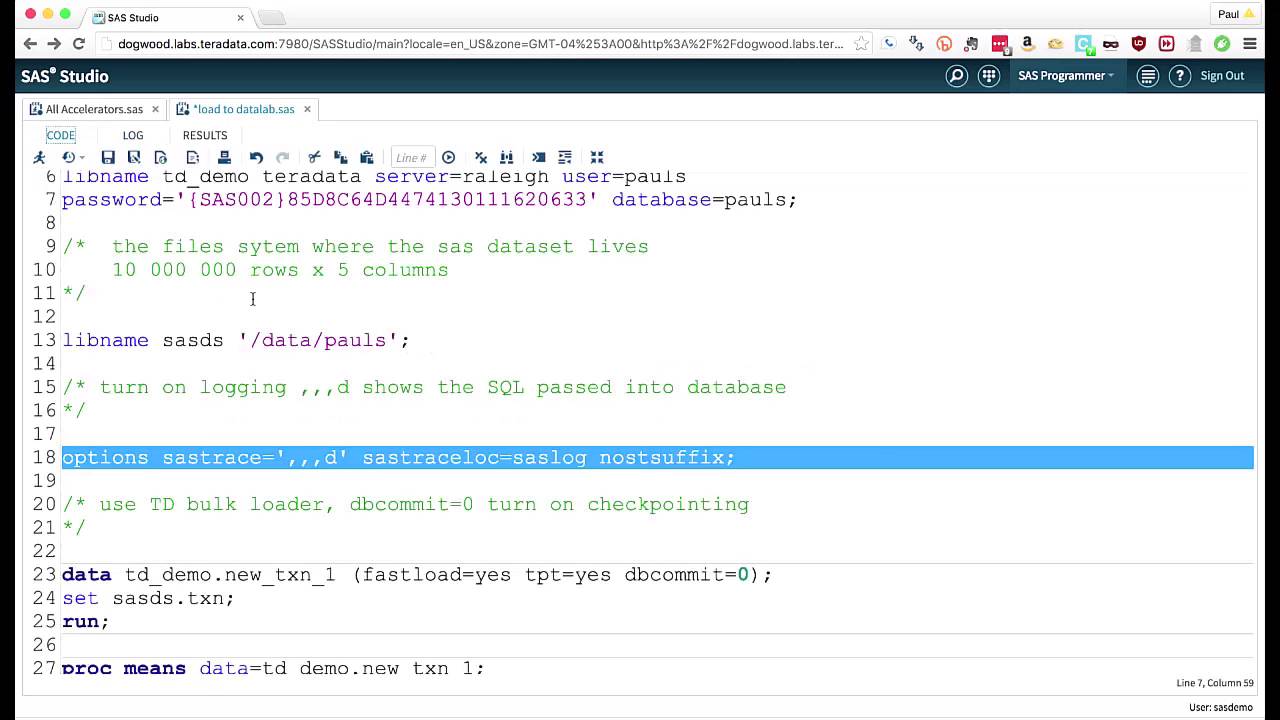The image size is (1280, 720).
Task: Go back with browser back arrow
Action: (x=30, y=44)
